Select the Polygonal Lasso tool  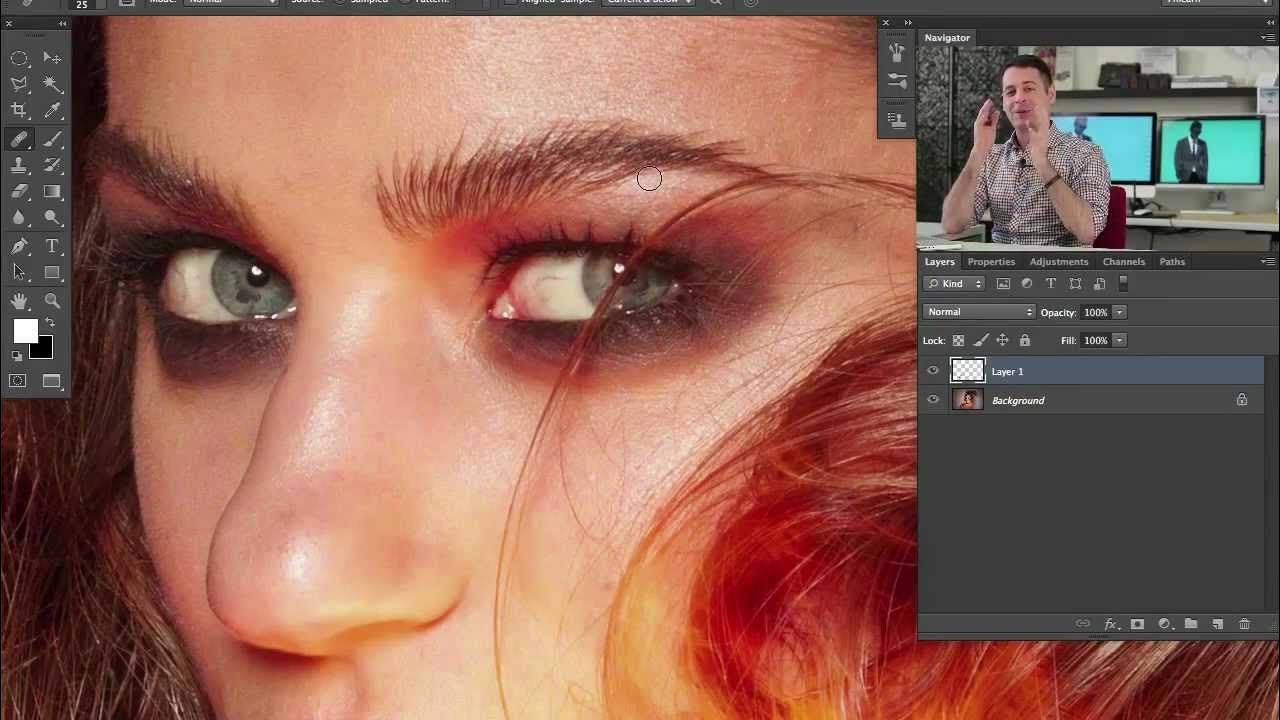click(19, 85)
